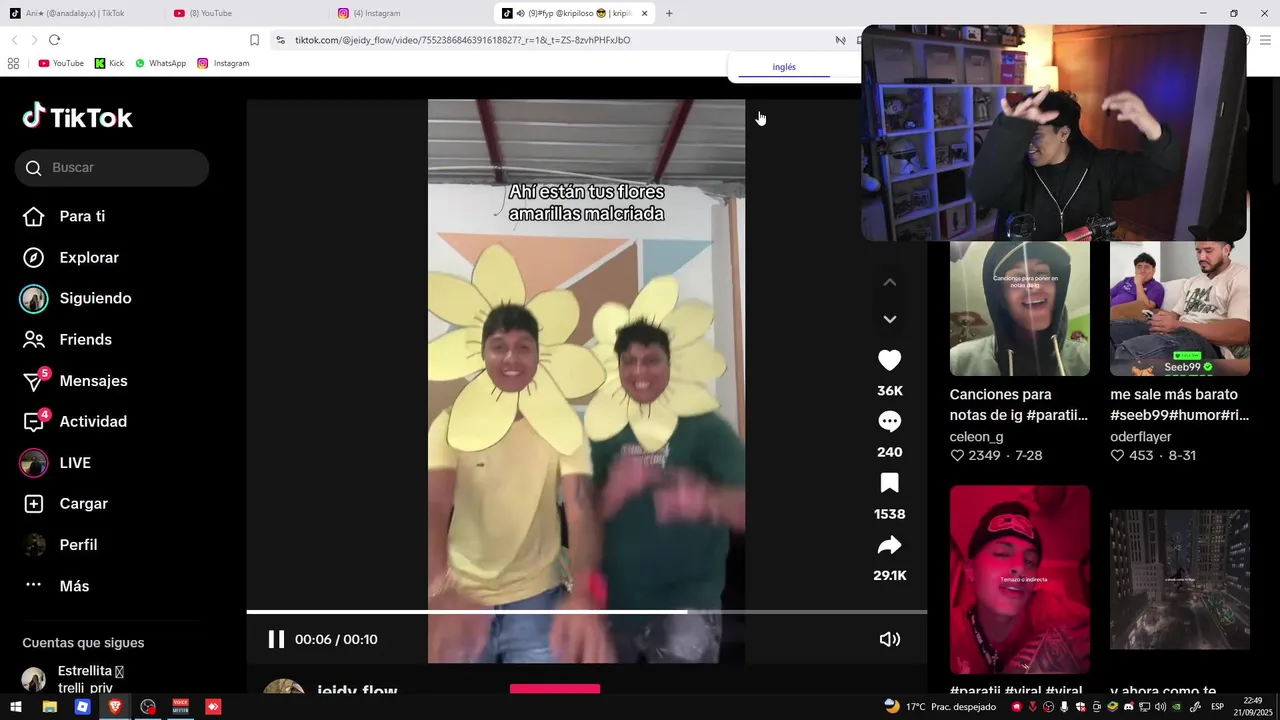1280x720 pixels.
Task: Open LIVE section in sidebar
Action: tap(75, 463)
